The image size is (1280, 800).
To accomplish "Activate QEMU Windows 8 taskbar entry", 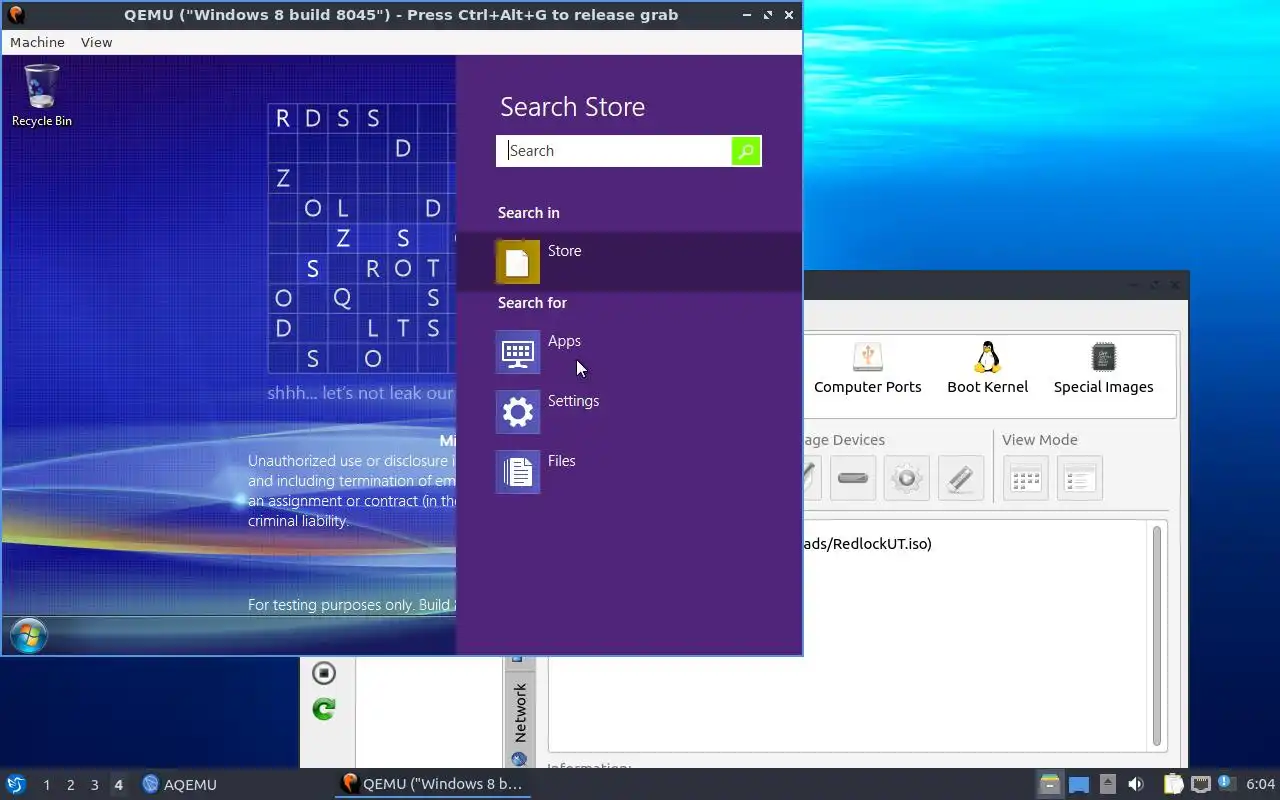I will click(432, 784).
